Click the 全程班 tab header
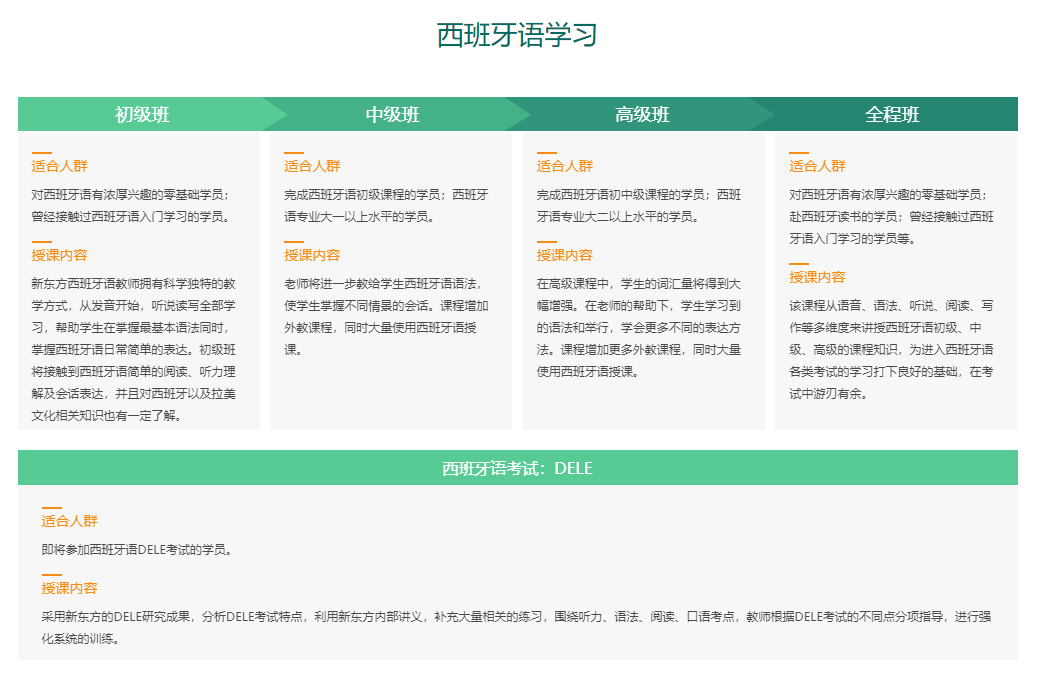The height and width of the screenshot is (697, 1055). pos(892,115)
